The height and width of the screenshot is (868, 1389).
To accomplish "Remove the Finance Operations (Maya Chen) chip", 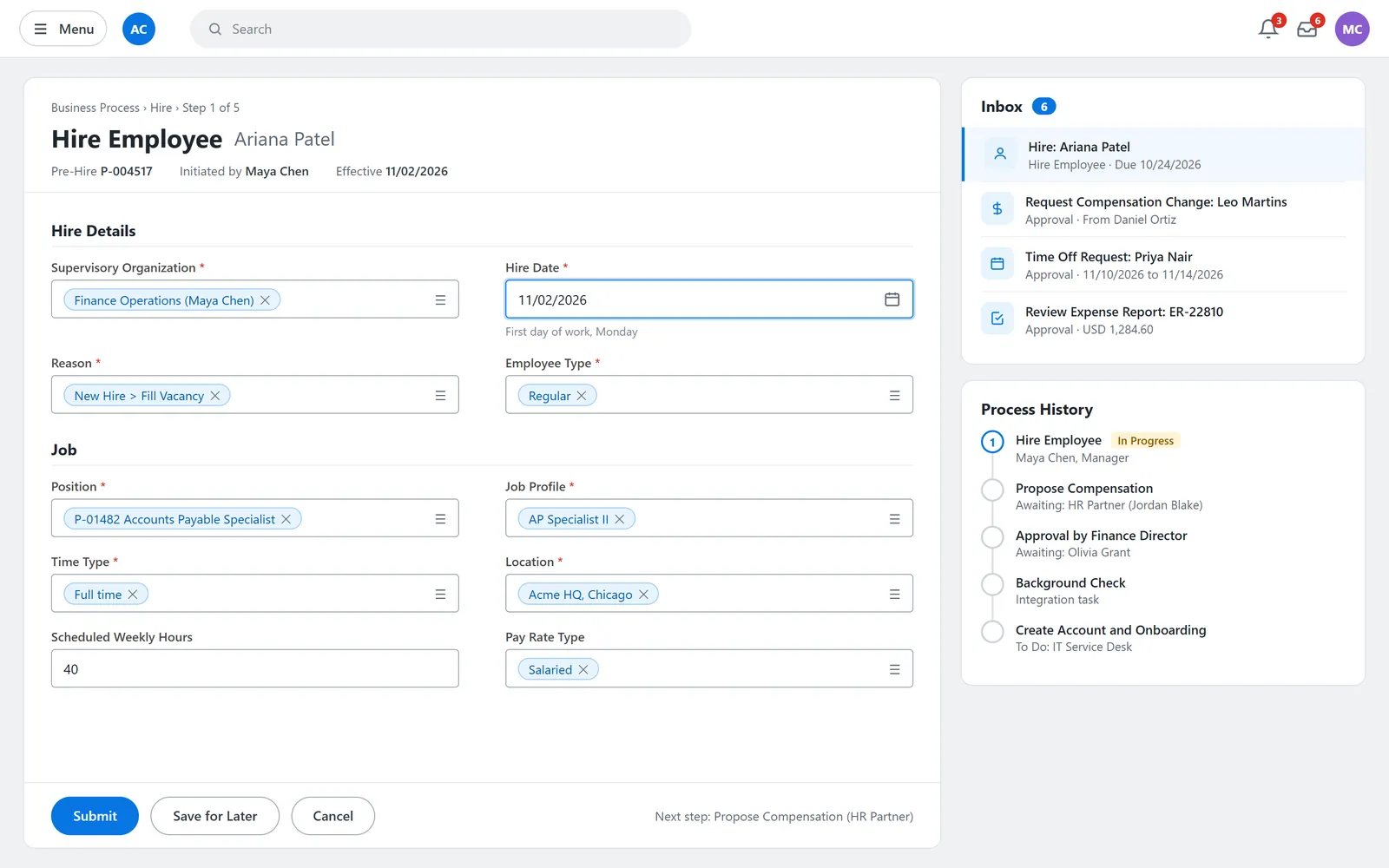I will click(x=265, y=300).
